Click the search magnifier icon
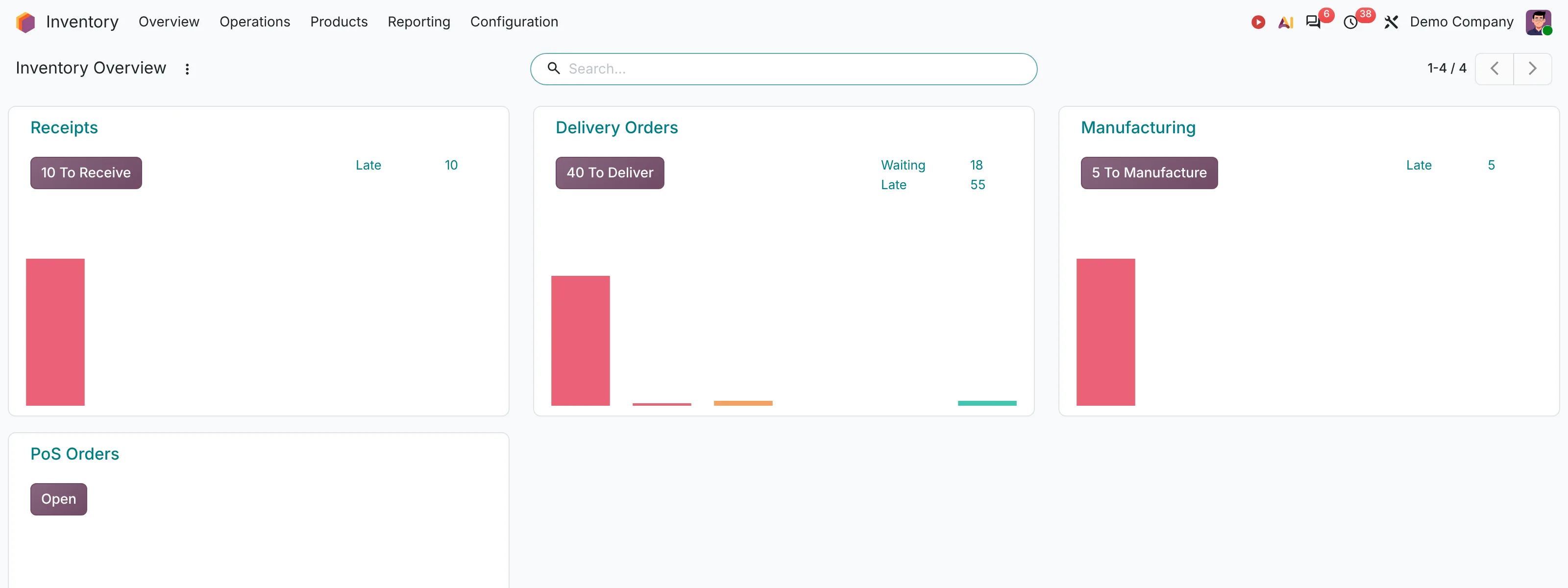This screenshot has height=588, width=1568. [553, 68]
